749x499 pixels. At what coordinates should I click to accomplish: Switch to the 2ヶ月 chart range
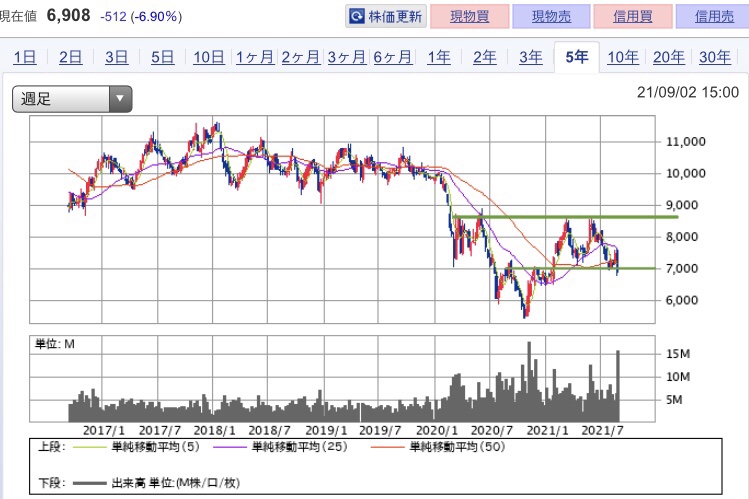300,57
